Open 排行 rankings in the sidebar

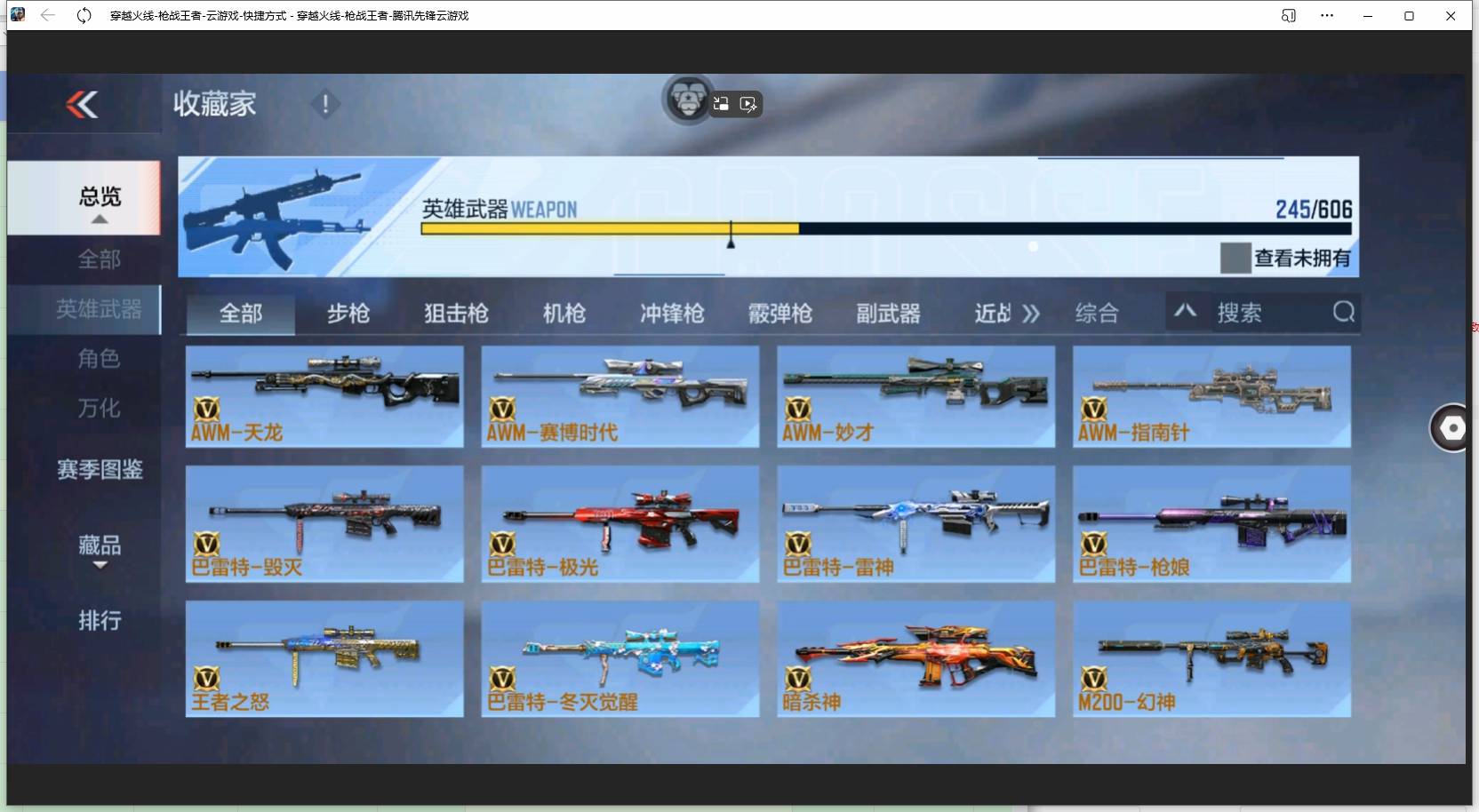[100, 620]
